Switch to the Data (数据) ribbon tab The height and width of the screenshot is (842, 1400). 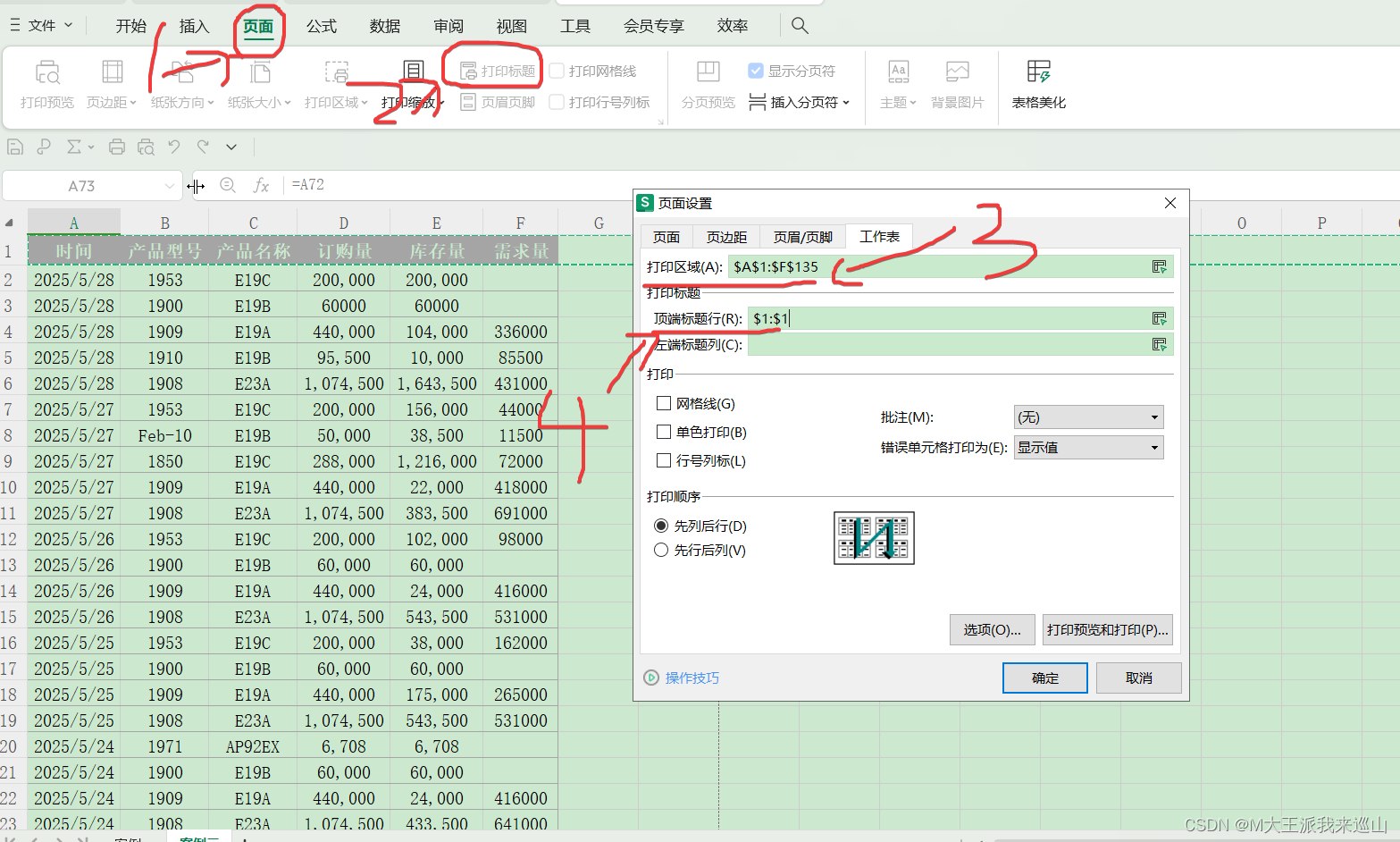385,26
